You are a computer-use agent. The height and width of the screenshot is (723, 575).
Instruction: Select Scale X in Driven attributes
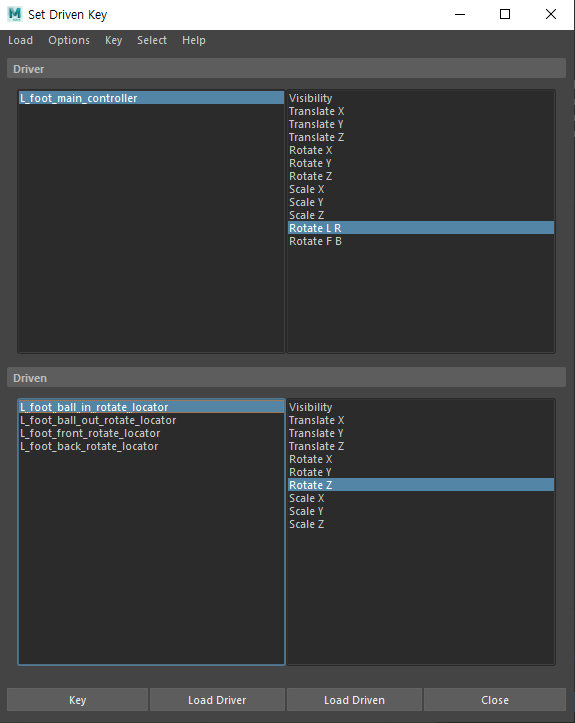[421, 498]
